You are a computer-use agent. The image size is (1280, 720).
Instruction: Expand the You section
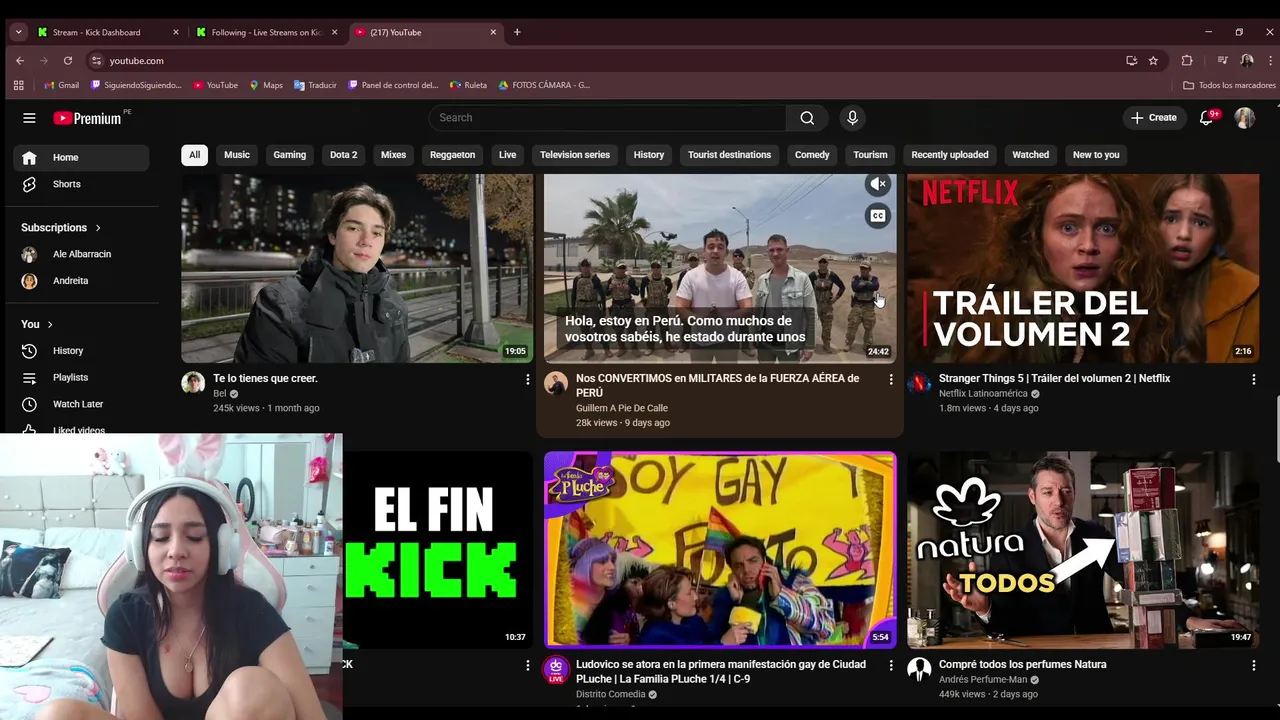click(x=37, y=324)
